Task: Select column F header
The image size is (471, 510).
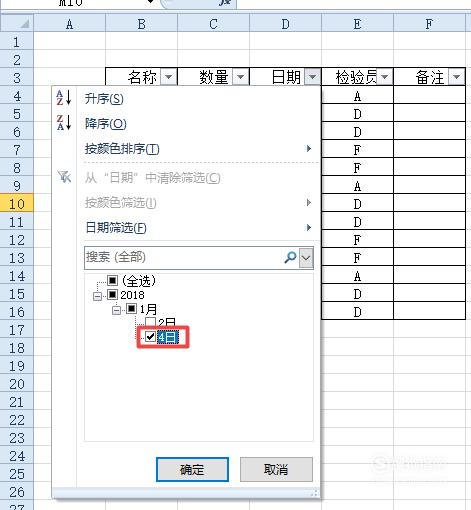Action: coord(429,24)
